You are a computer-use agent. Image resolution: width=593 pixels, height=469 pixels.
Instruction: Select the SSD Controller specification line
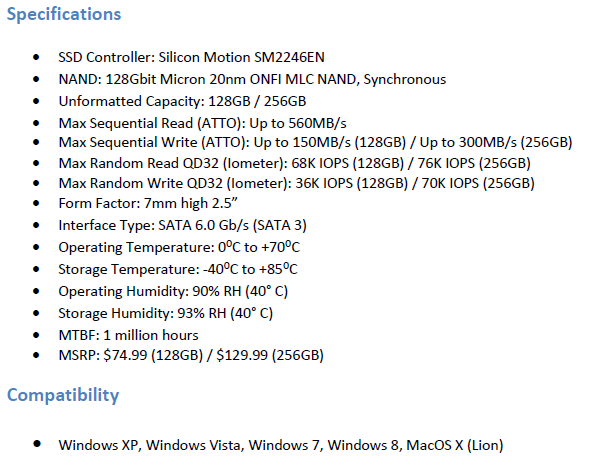[x=191, y=57]
